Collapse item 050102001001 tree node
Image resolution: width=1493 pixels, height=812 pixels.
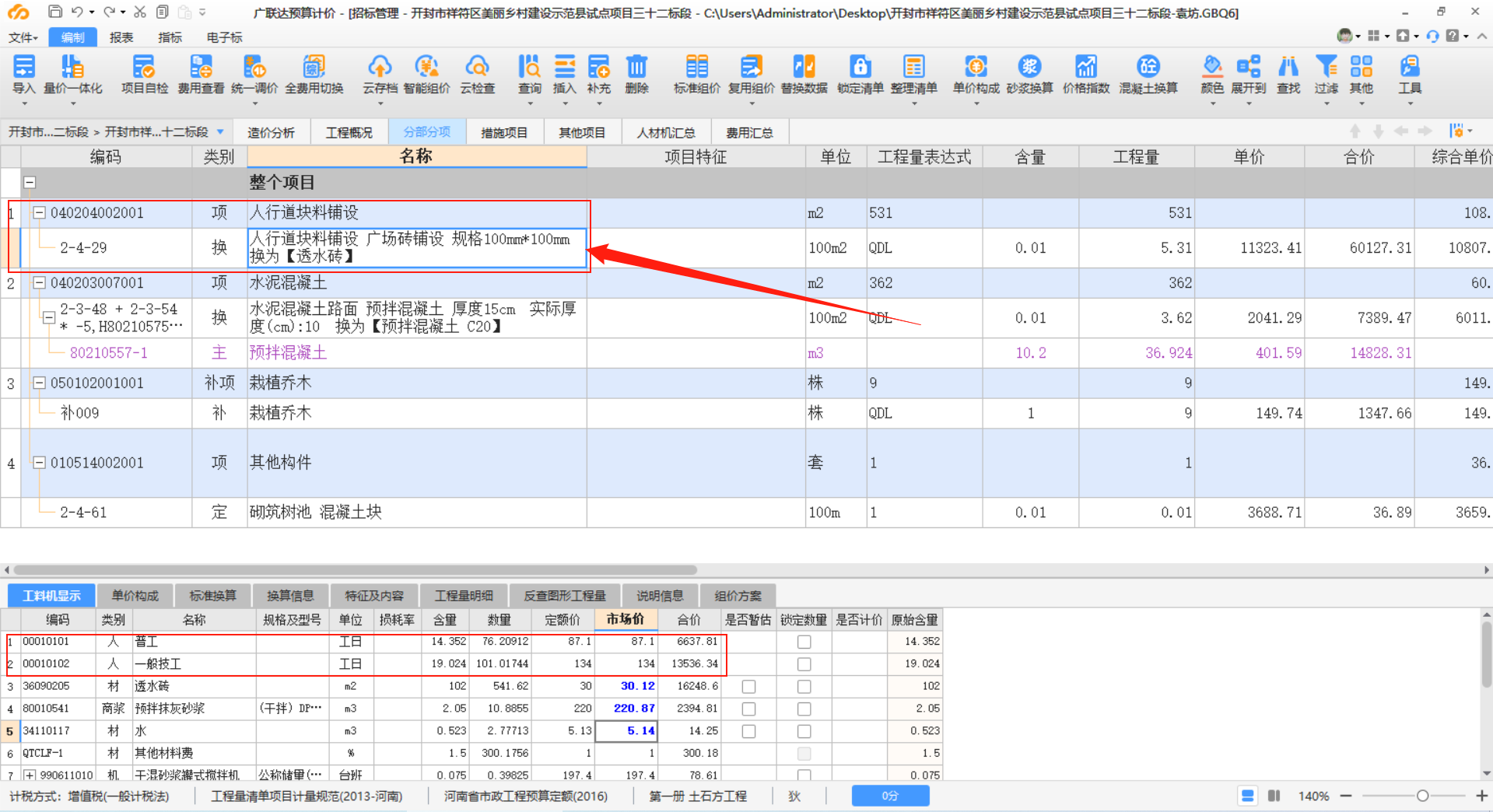[x=39, y=383]
